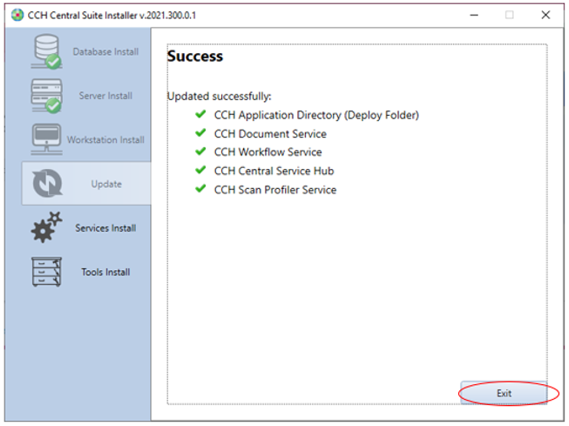Click the installer window title text
569x426 pixels.
click(x=112, y=15)
